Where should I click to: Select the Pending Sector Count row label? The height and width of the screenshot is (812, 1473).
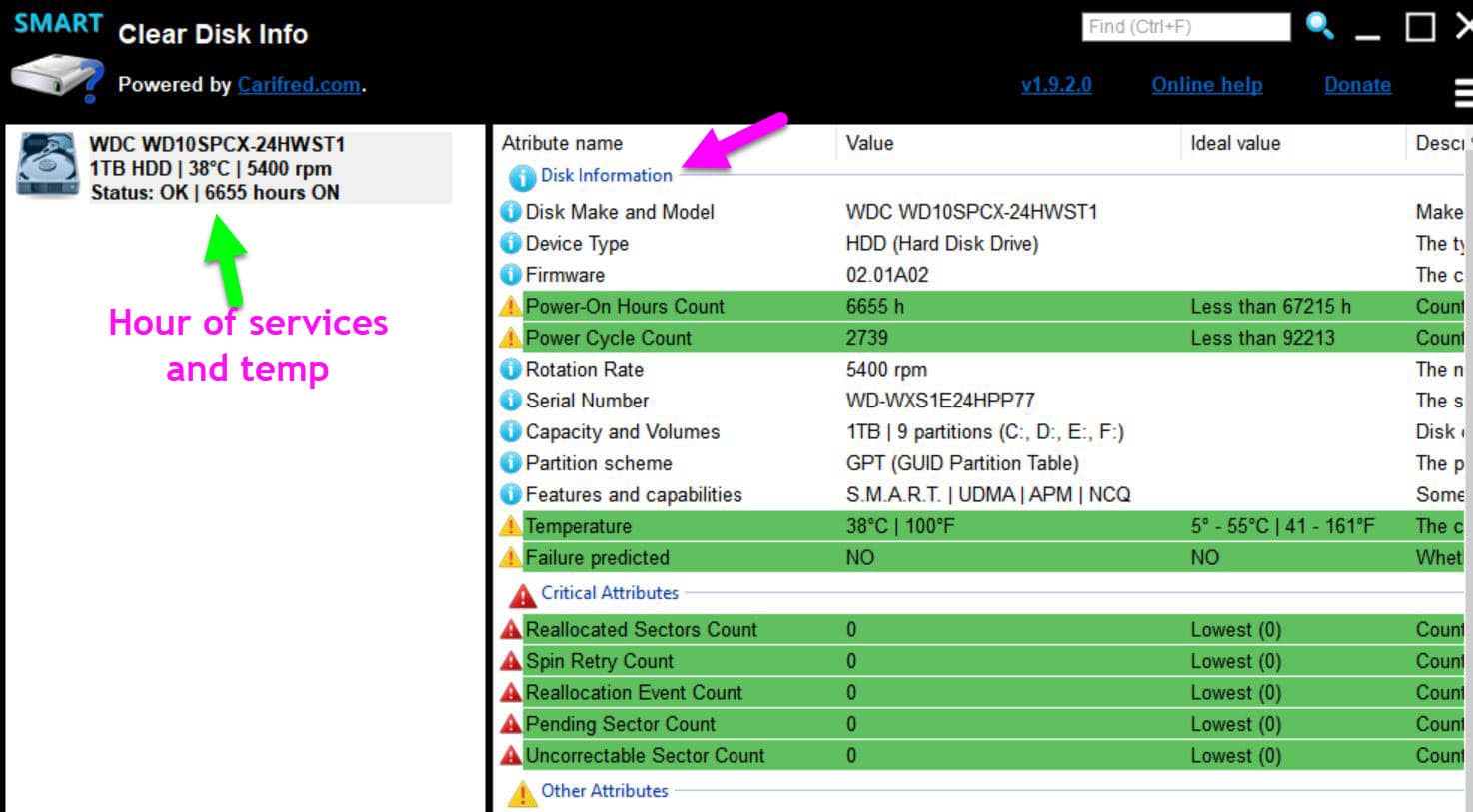pyautogui.click(x=621, y=724)
